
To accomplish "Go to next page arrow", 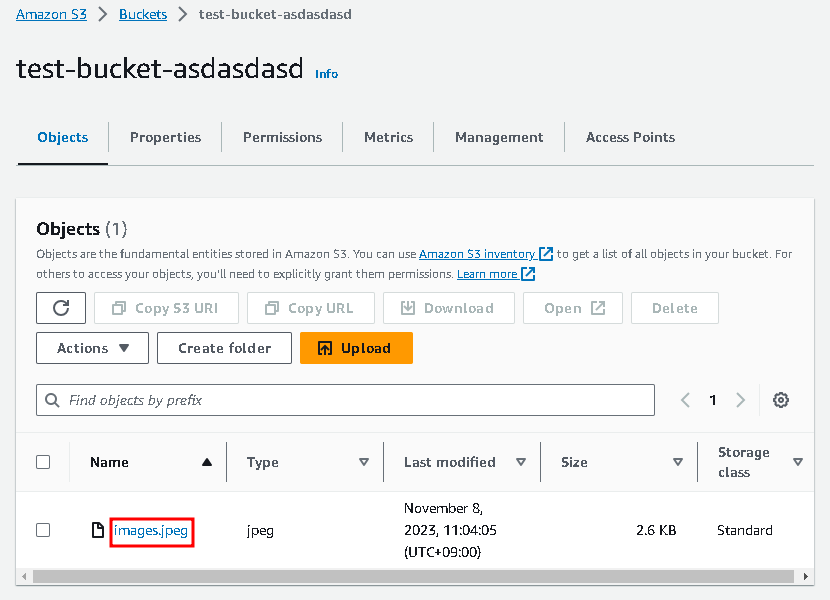I will point(741,400).
